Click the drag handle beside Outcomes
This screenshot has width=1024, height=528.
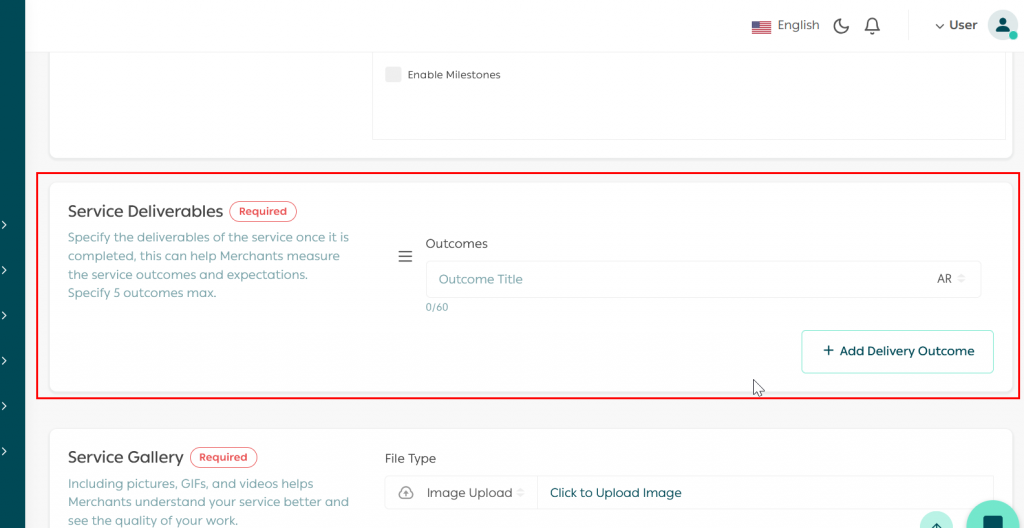pos(405,257)
